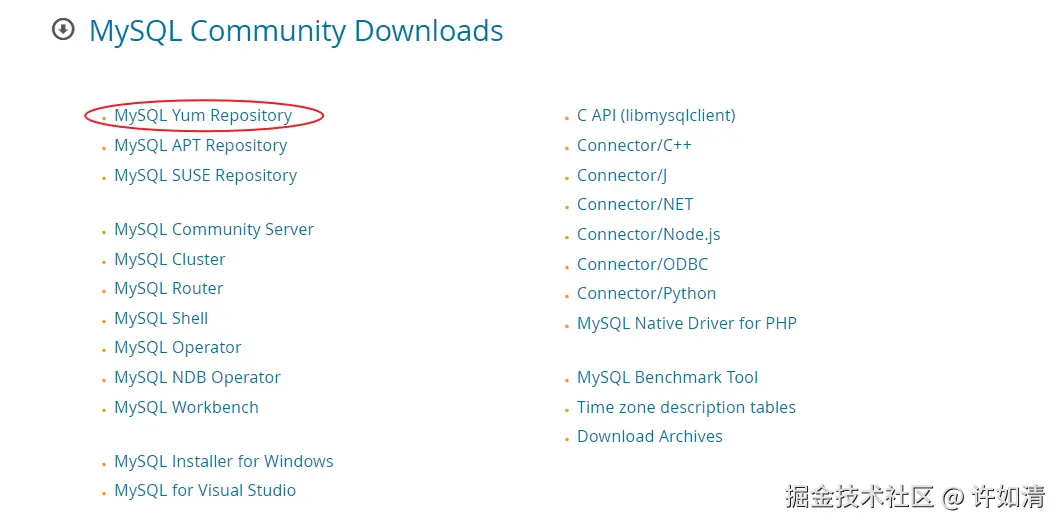Open the Connector/C++ link
1063x528 pixels.
(x=635, y=146)
